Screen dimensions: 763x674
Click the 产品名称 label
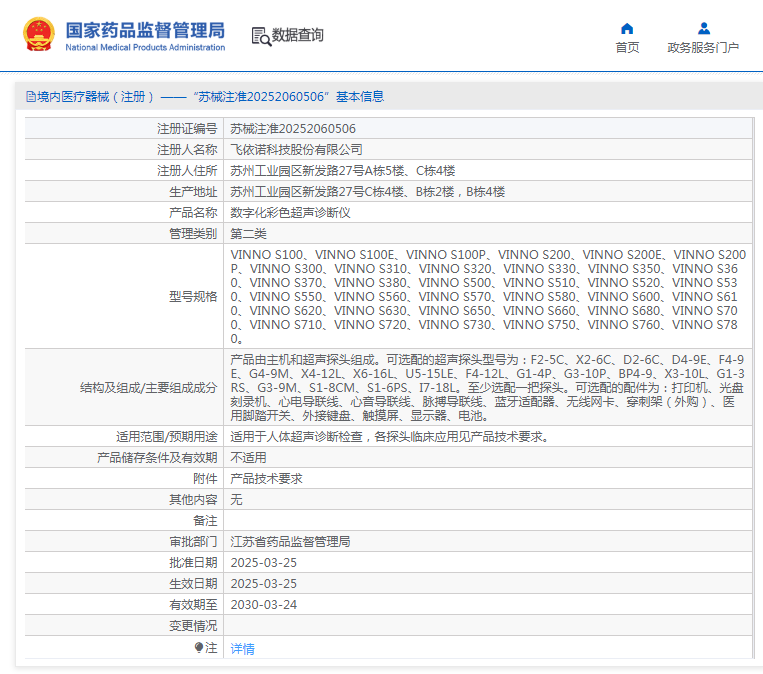[x=193, y=213]
